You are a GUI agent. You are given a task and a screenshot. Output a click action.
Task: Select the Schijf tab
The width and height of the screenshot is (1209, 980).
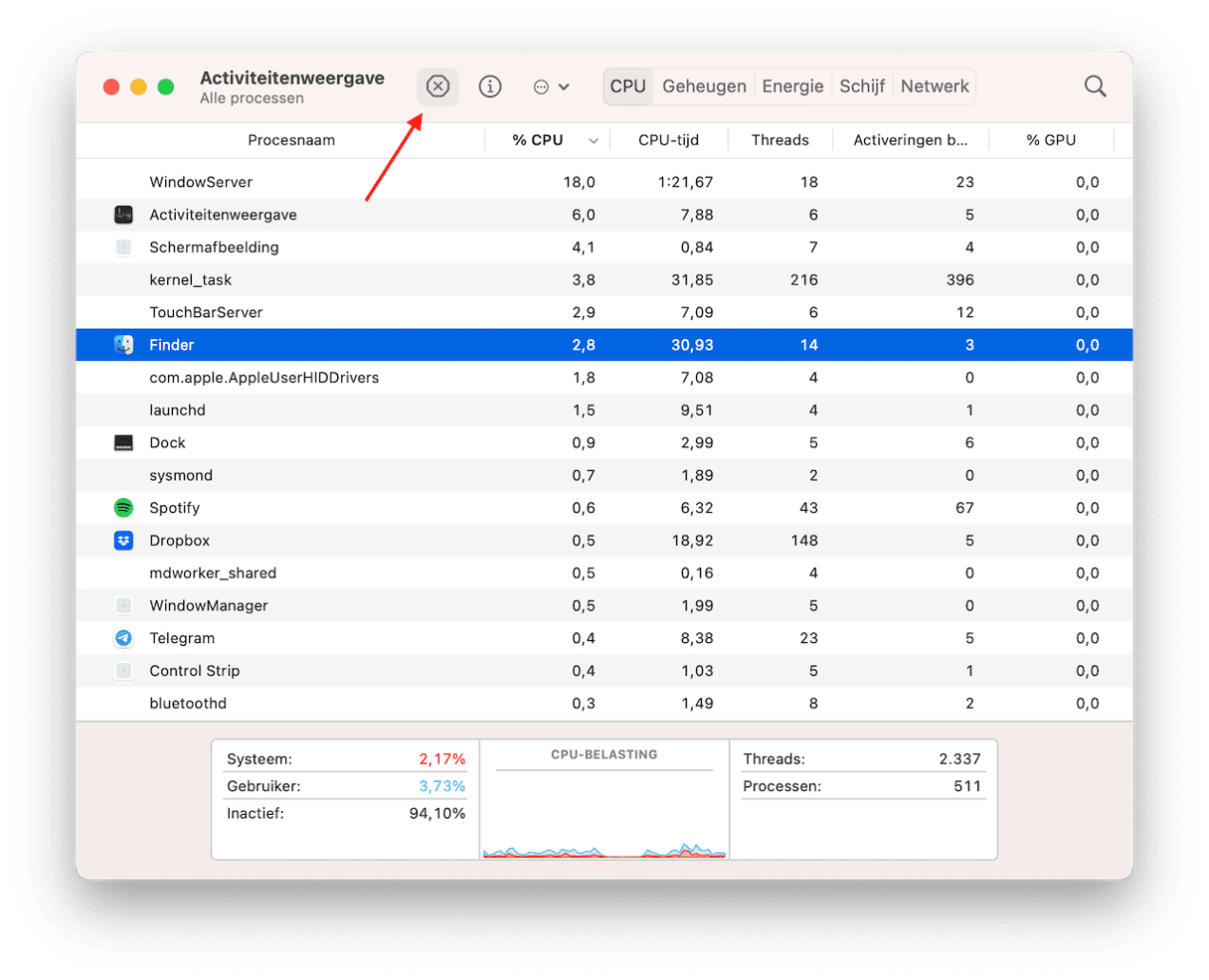tap(862, 86)
